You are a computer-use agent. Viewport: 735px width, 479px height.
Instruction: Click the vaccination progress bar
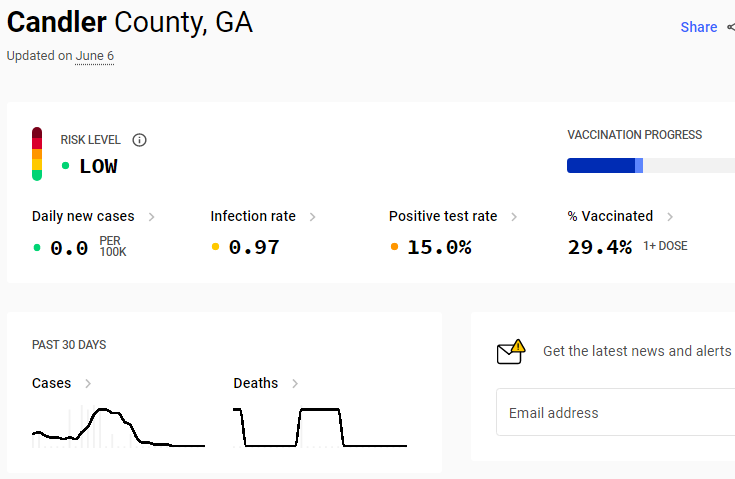click(651, 165)
